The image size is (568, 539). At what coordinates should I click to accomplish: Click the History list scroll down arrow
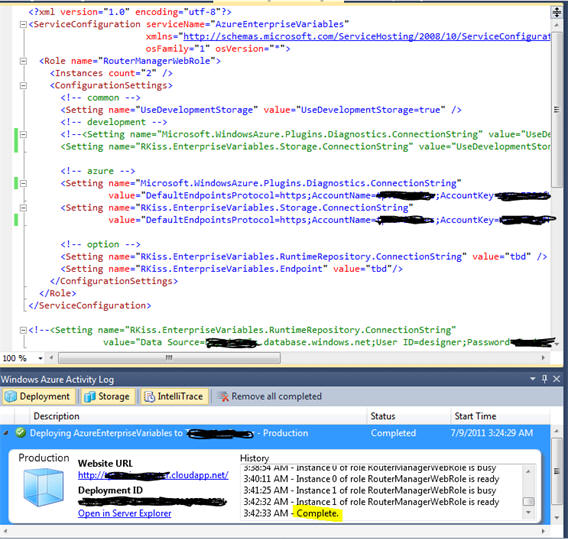(528, 512)
